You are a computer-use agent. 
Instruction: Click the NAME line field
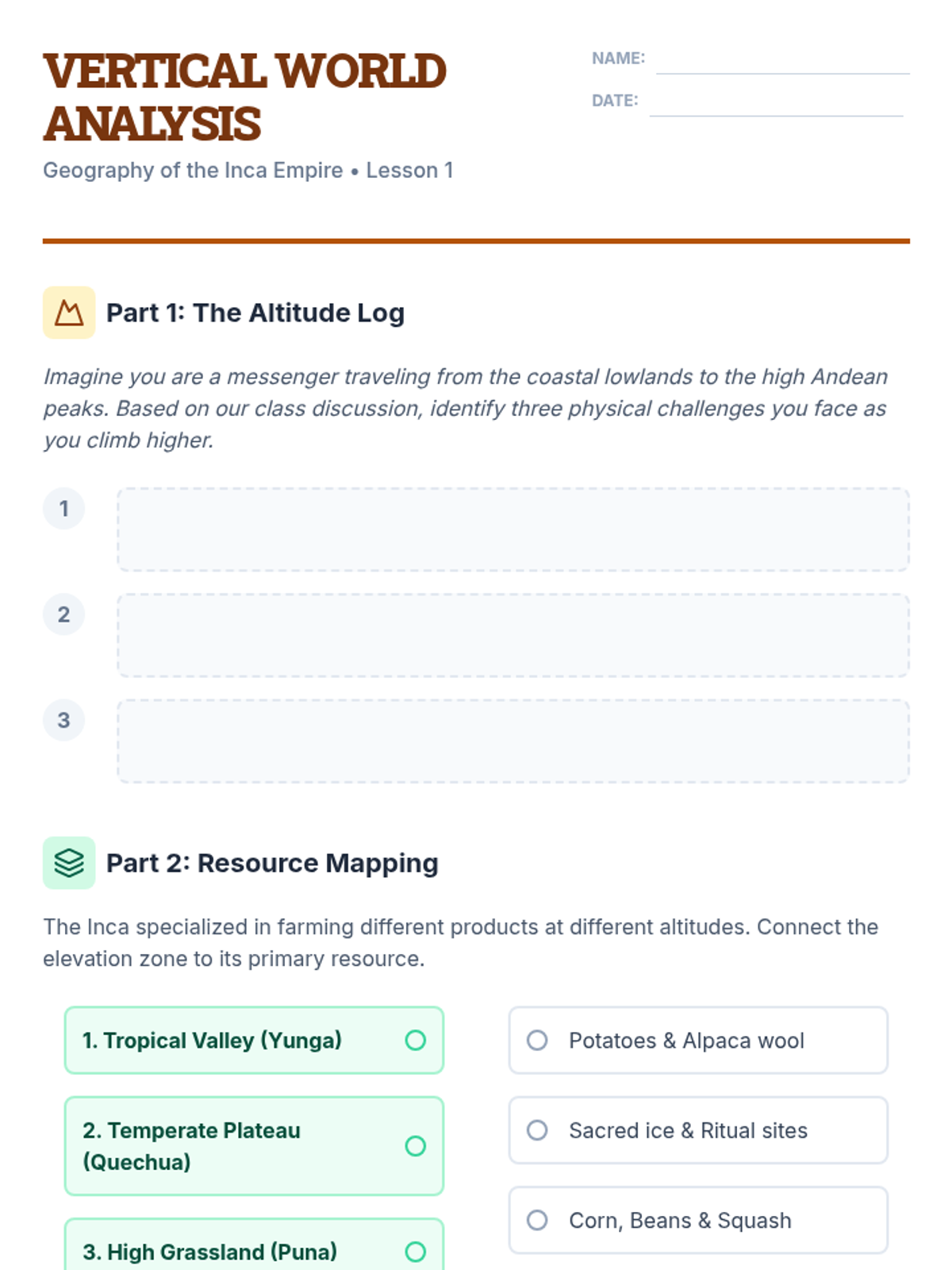point(783,60)
